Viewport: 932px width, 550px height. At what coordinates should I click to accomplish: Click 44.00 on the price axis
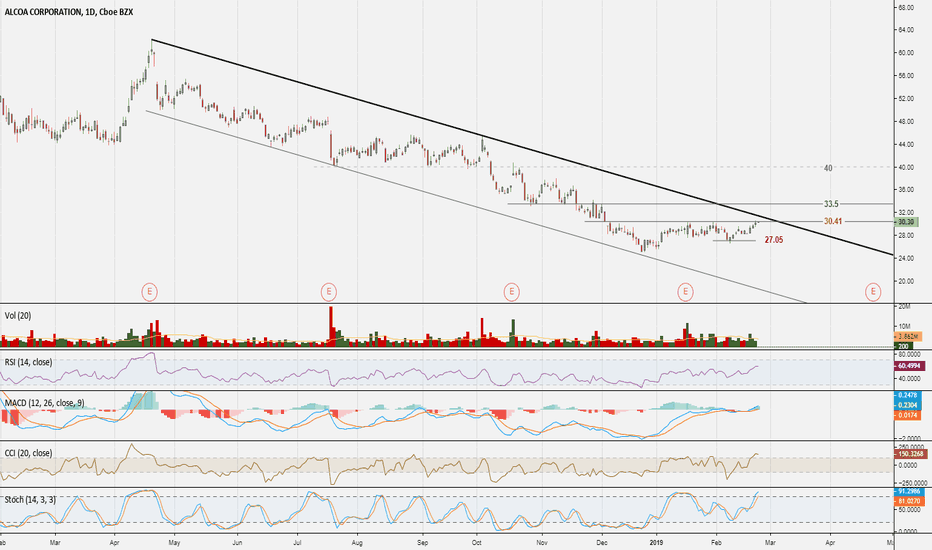pos(906,144)
